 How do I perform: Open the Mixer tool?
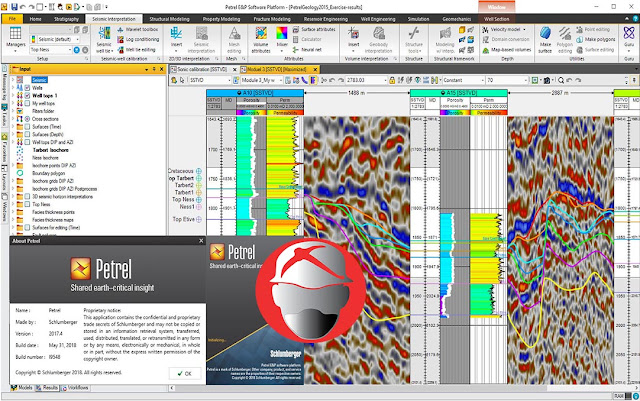click(282, 40)
